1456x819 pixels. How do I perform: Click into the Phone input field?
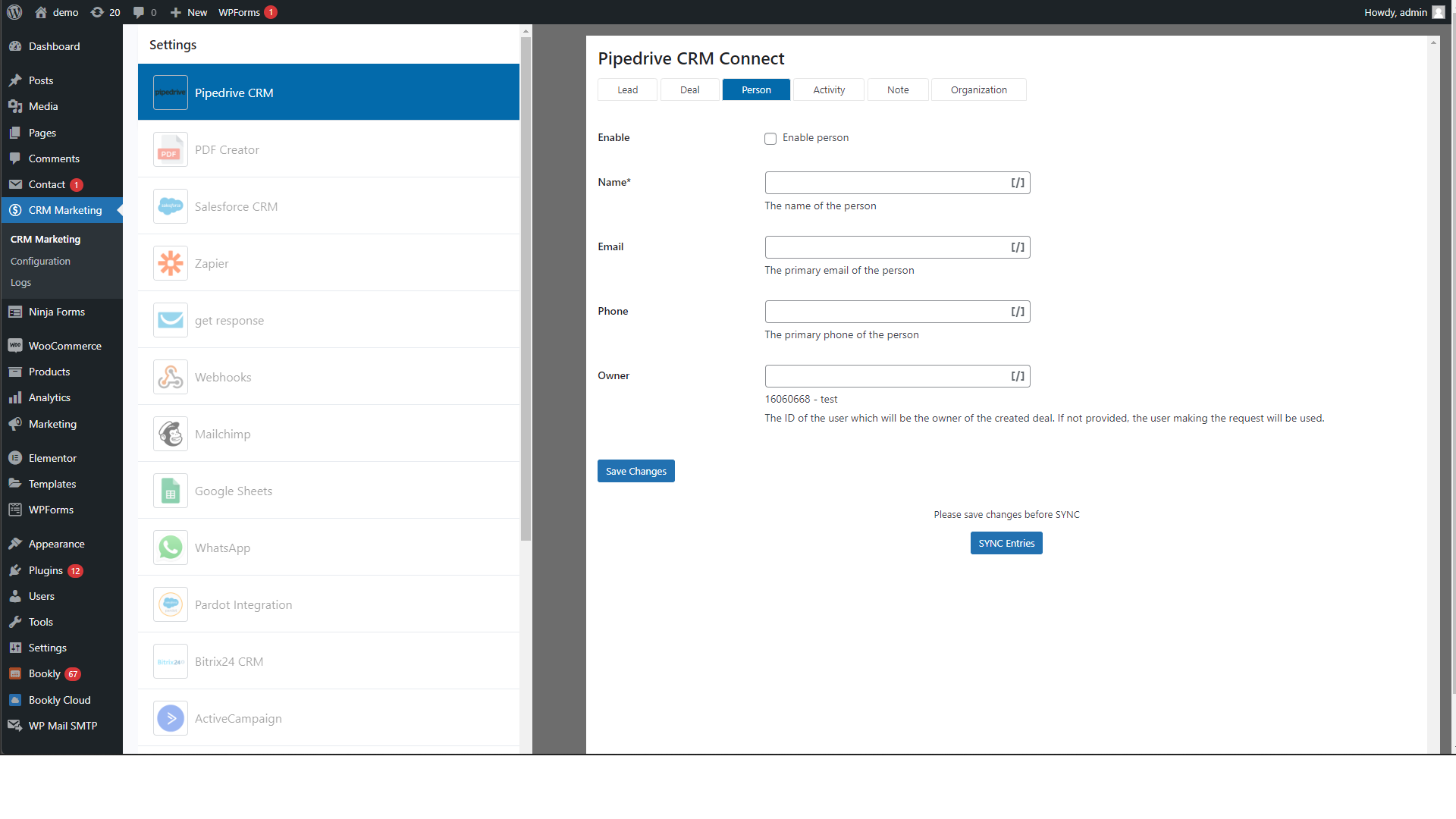[884, 312]
